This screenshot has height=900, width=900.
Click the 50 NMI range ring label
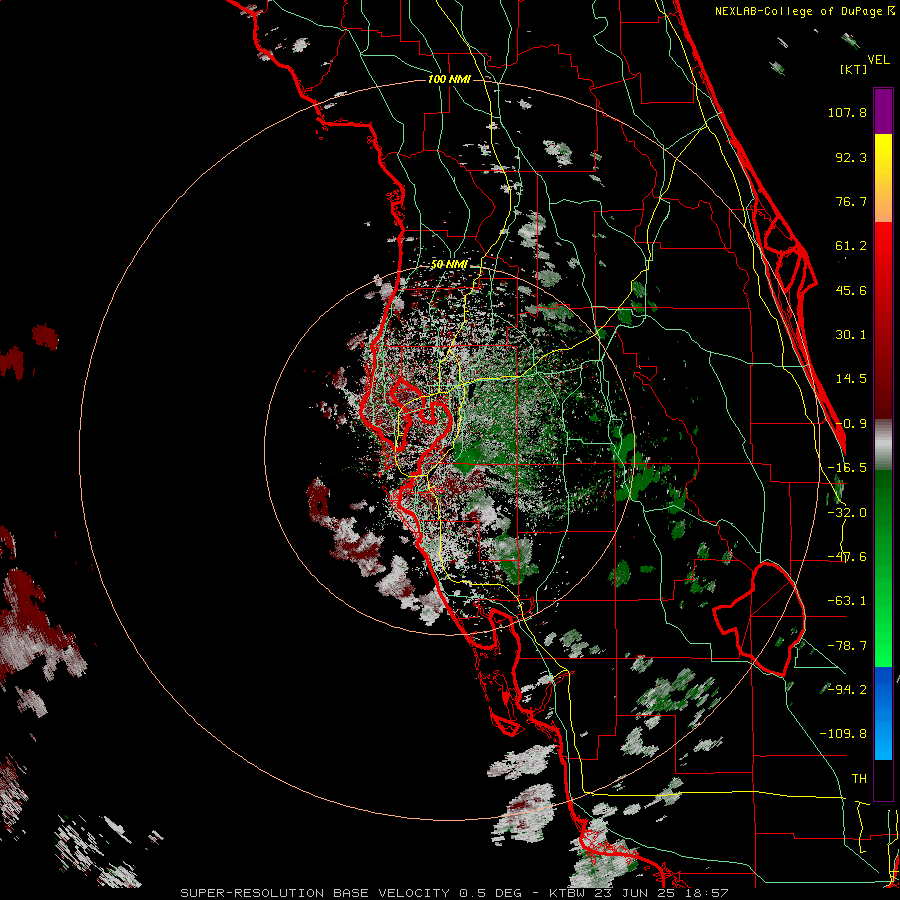pos(449,264)
